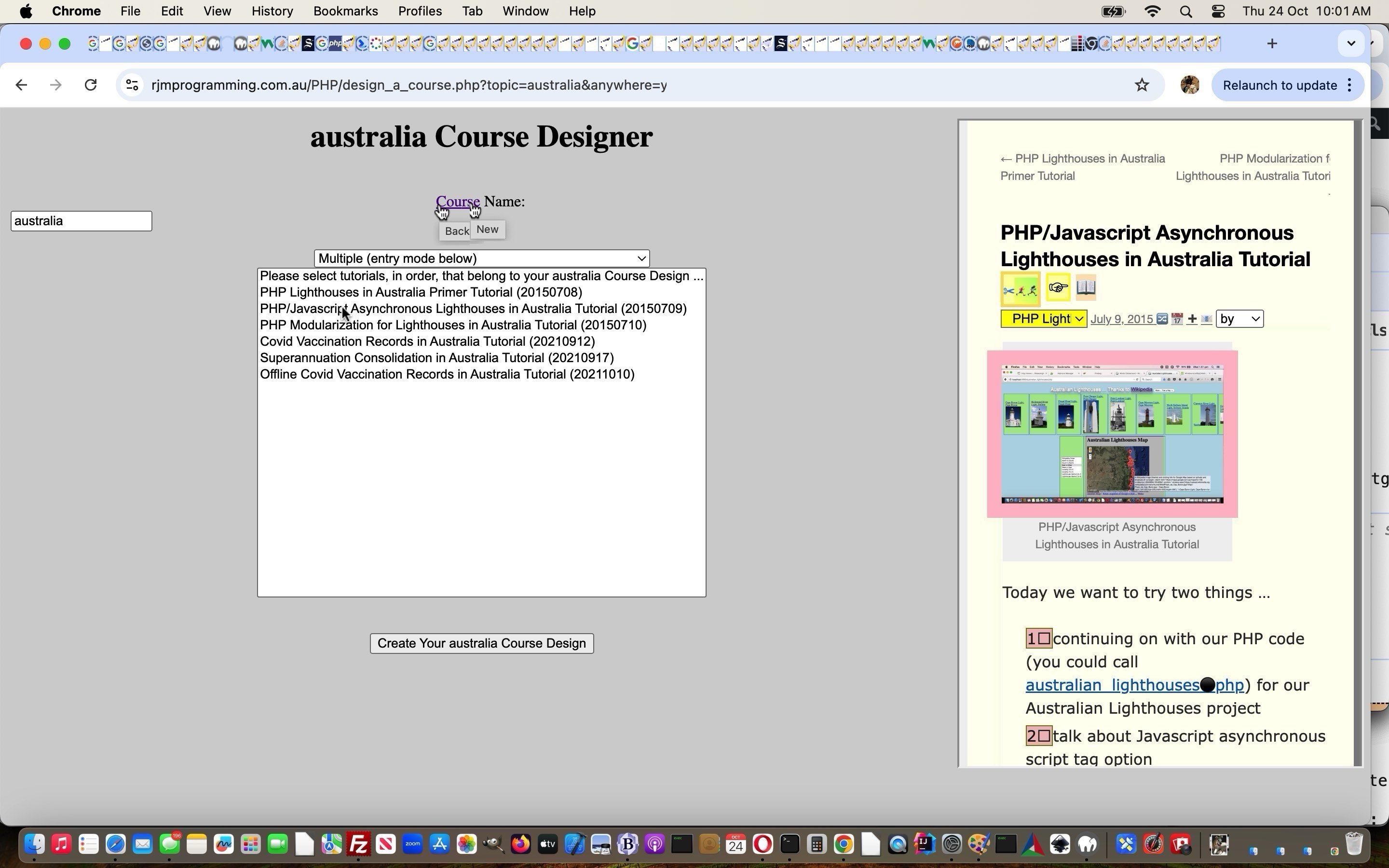Open the History menu

(x=272, y=12)
